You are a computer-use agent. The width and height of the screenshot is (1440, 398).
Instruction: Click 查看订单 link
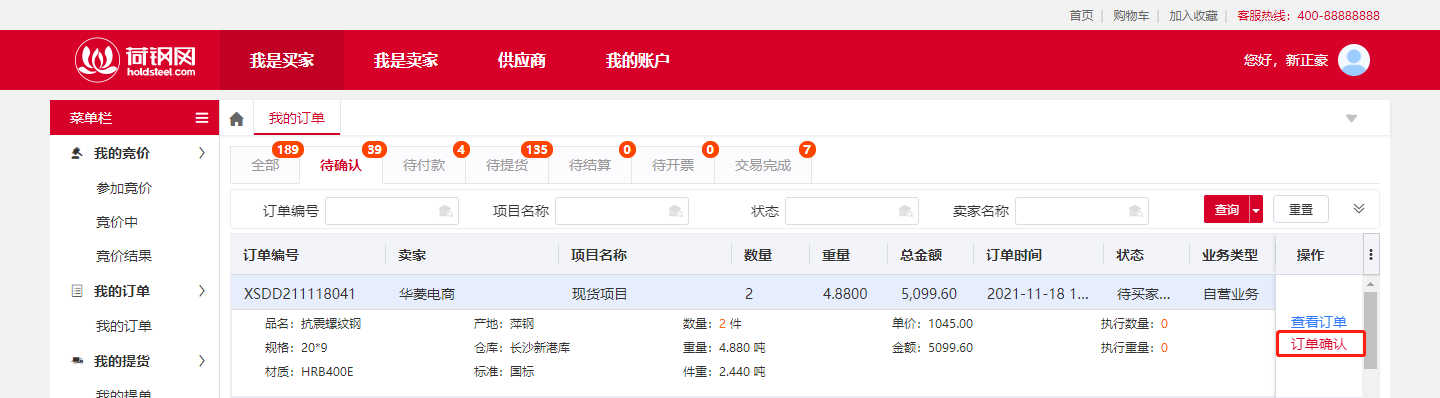(1318, 322)
